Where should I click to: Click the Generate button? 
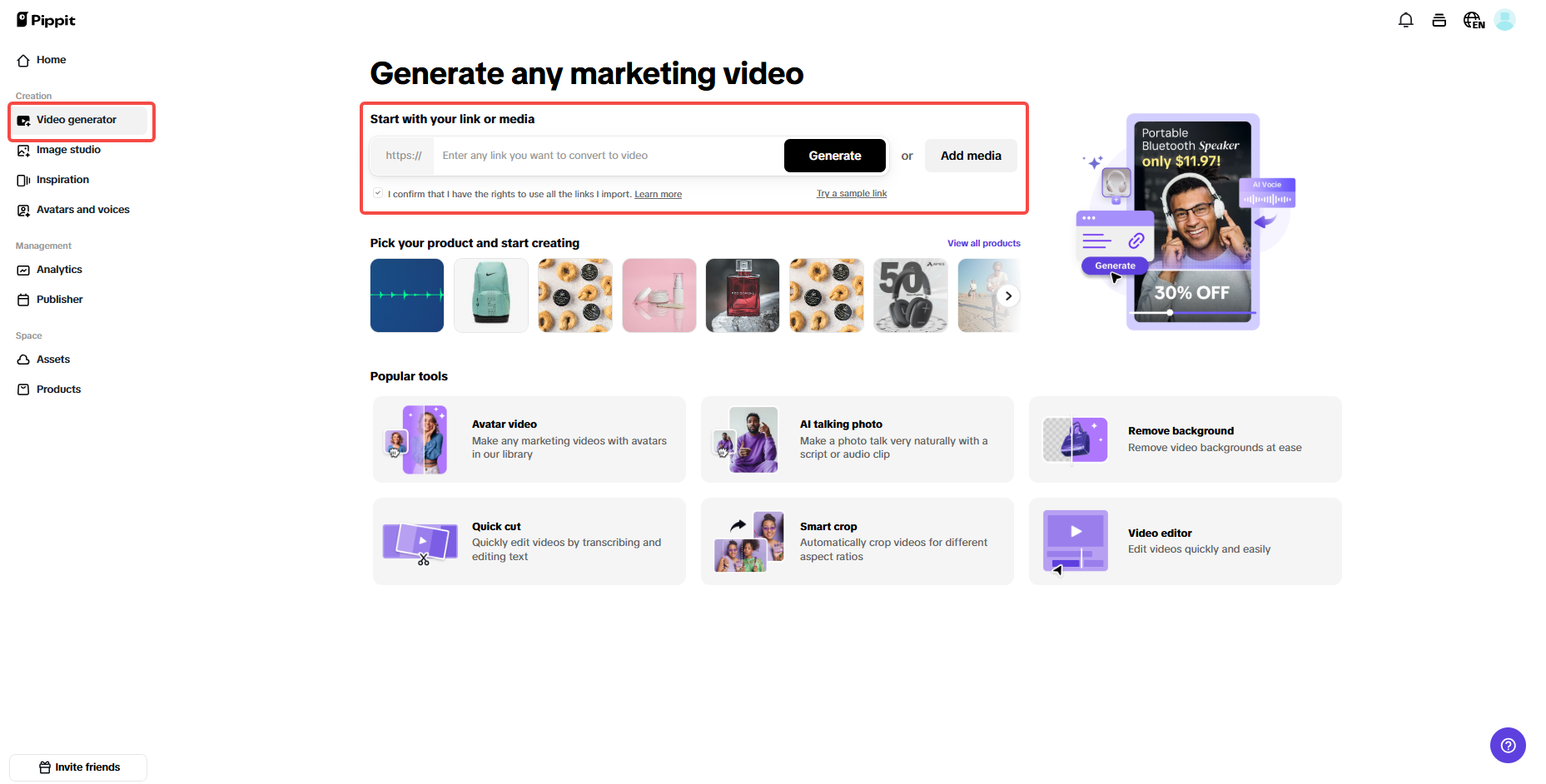(834, 156)
